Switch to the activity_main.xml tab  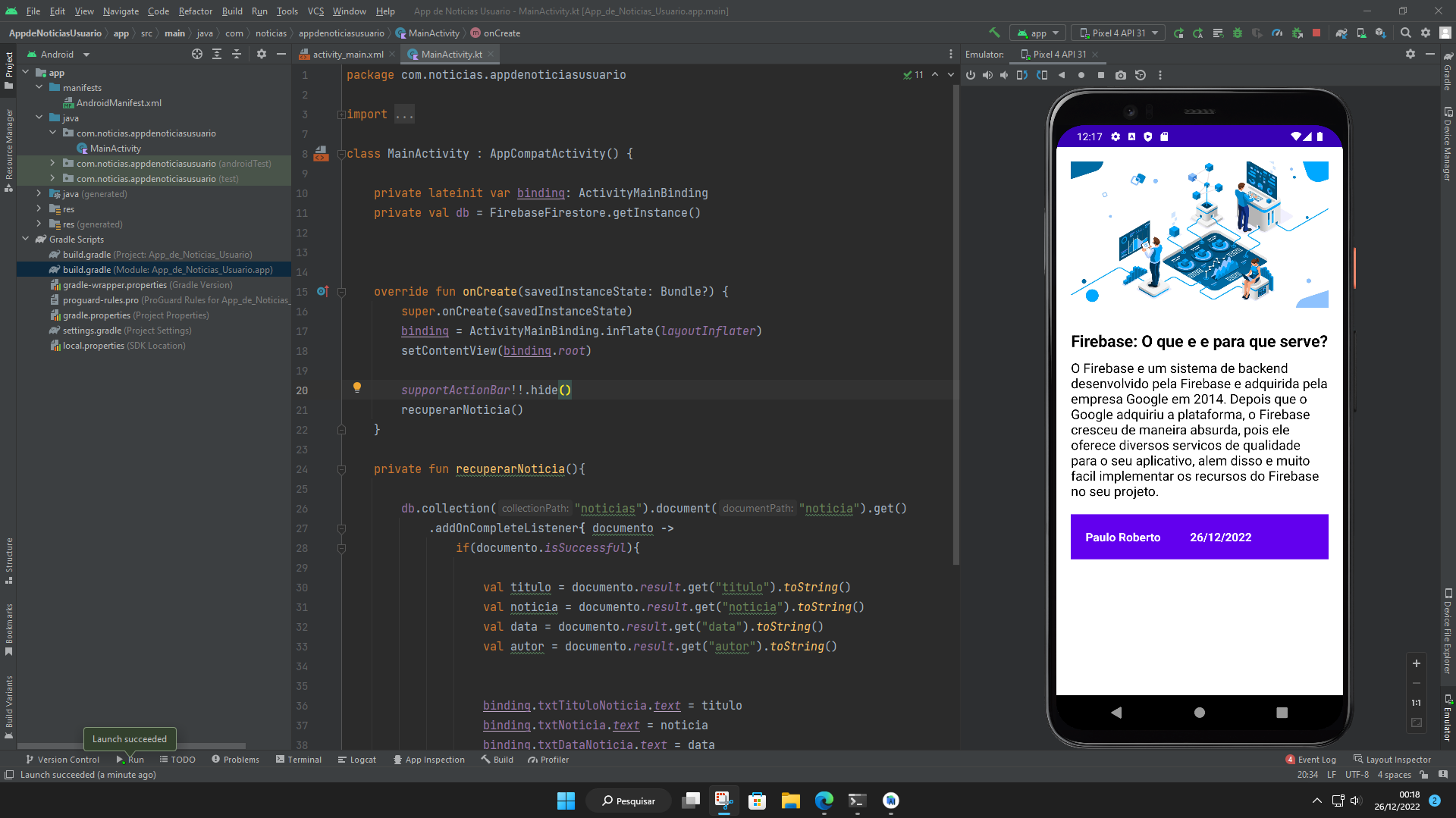pyautogui.click(x=347, y=54)
